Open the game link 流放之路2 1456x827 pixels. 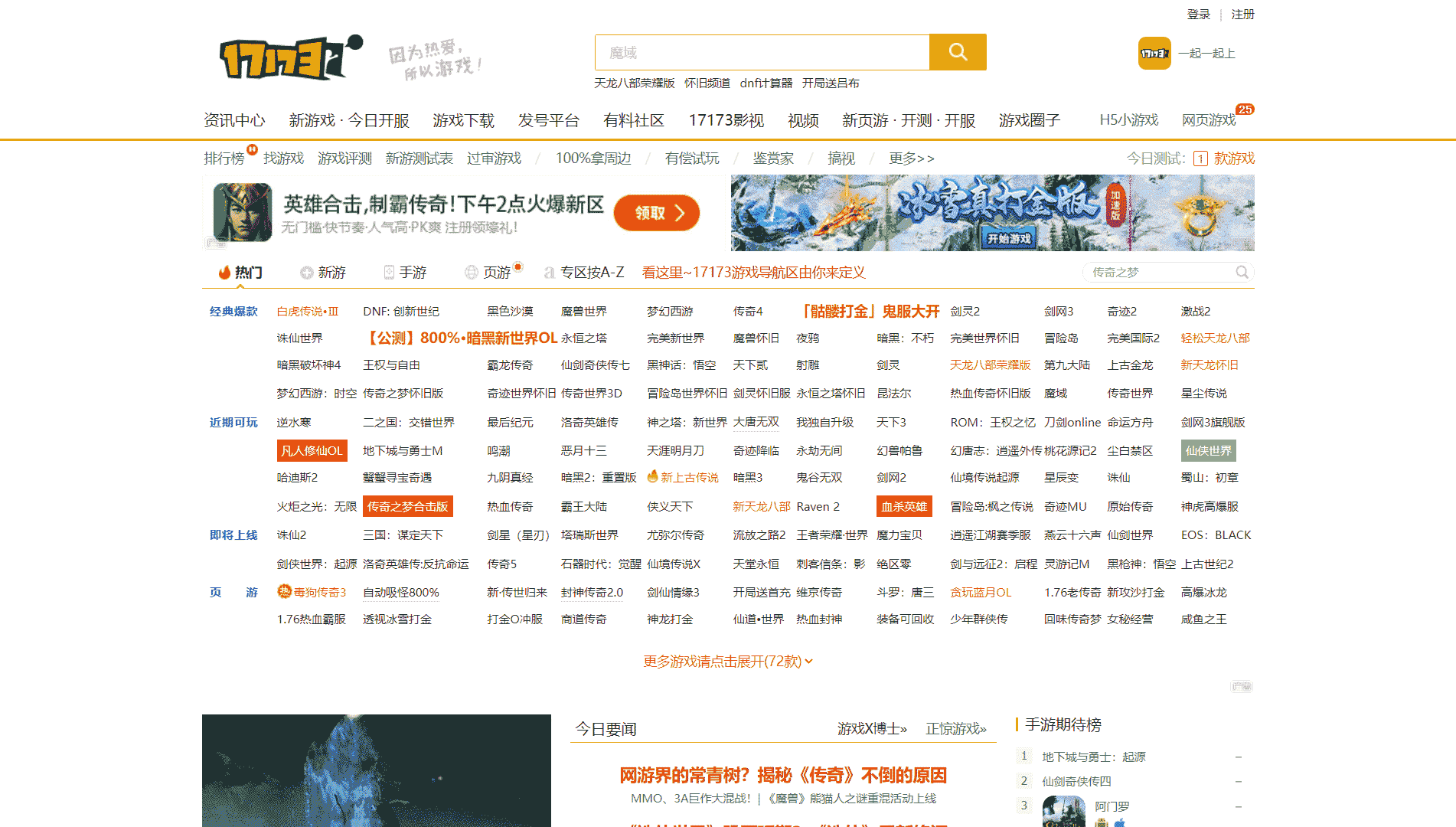[x=759, y=534]
